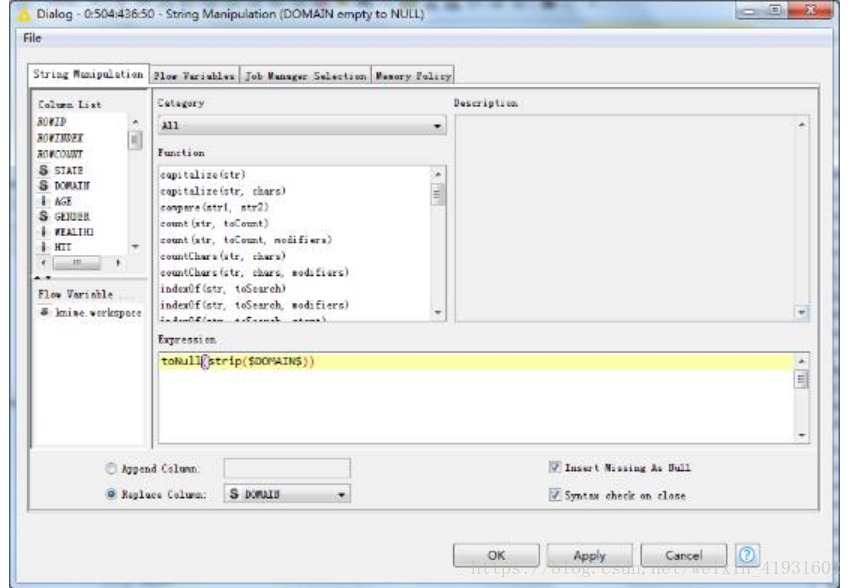
Task: Select knime.workspace flow variable
Action: point(98,312)
